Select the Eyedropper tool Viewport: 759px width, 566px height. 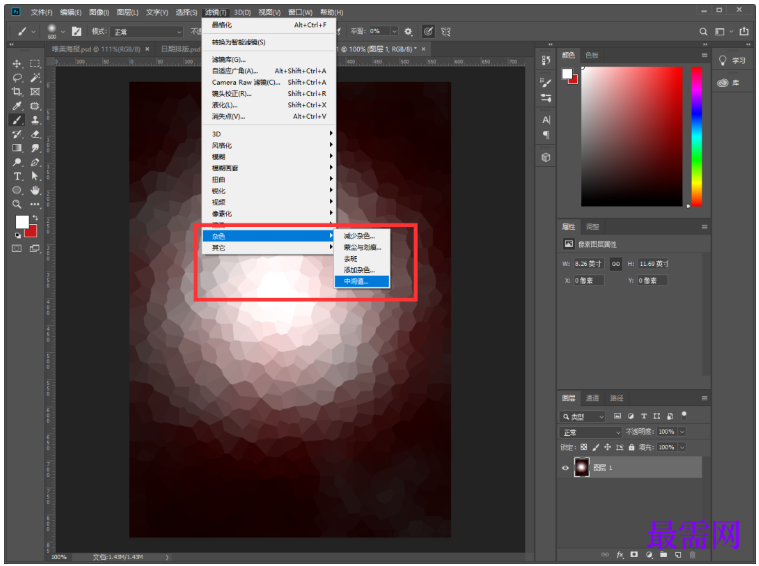coord(17,105)
